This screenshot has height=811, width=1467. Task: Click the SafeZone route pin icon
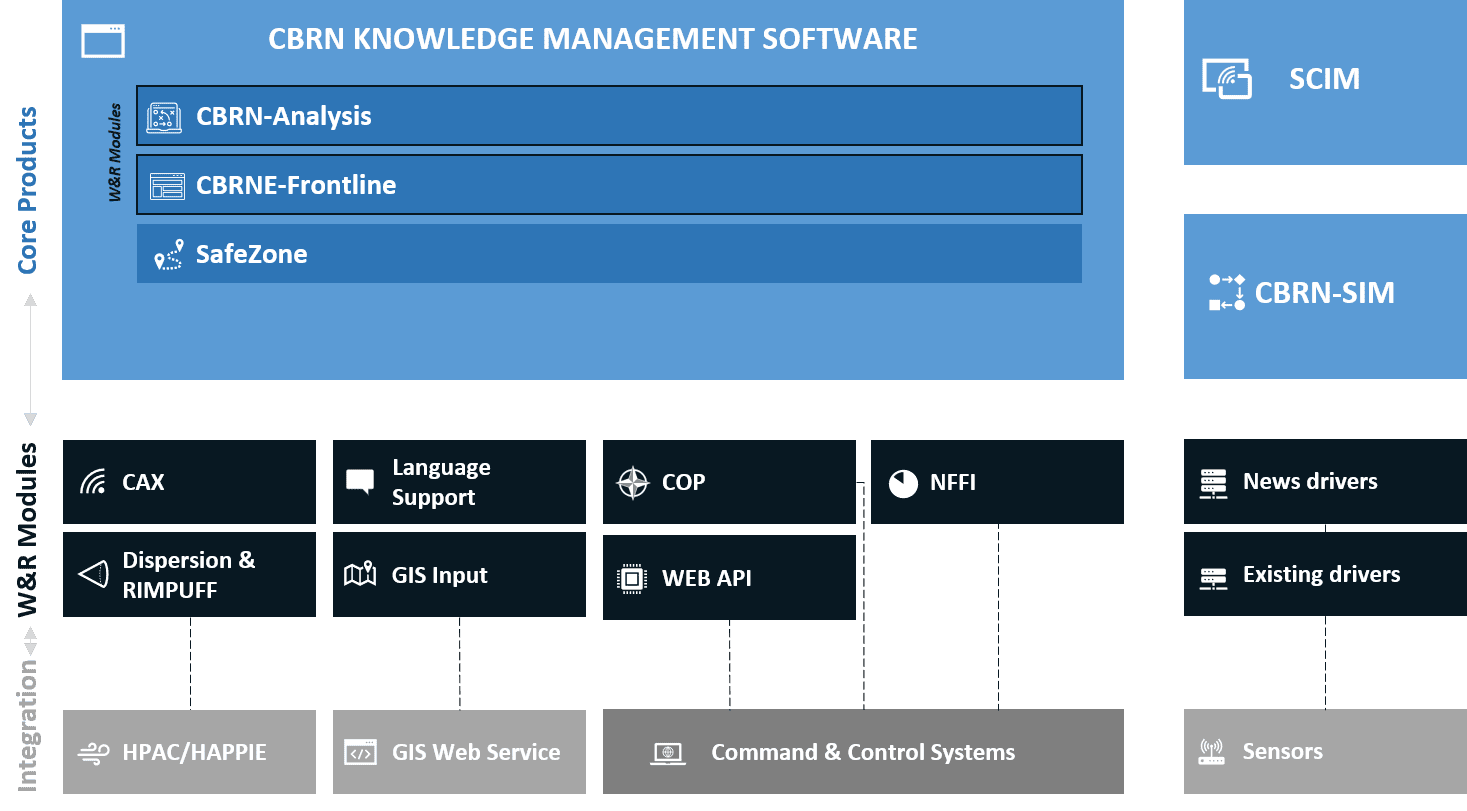pyautogui.click(x=168, y=254)
